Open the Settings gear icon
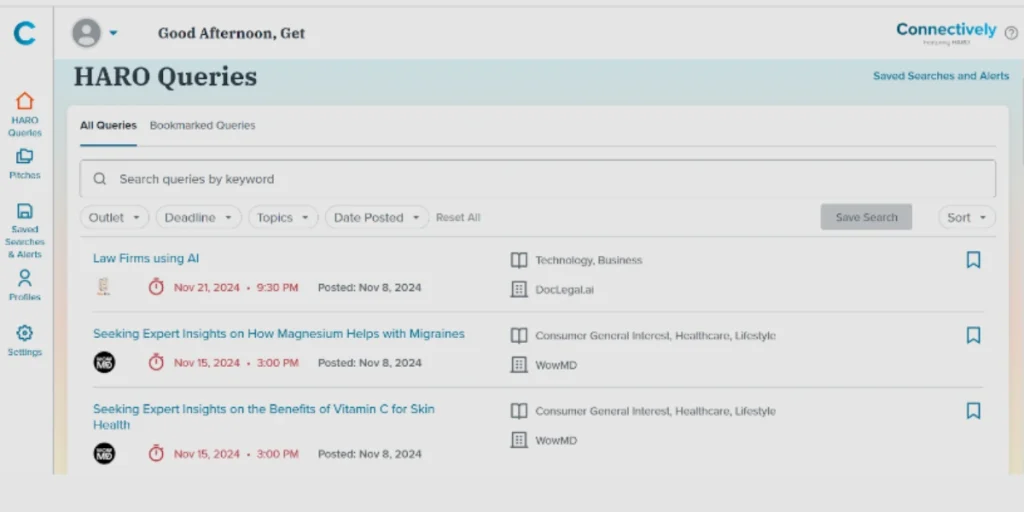Screen dimensions: 1024x512 25,333
